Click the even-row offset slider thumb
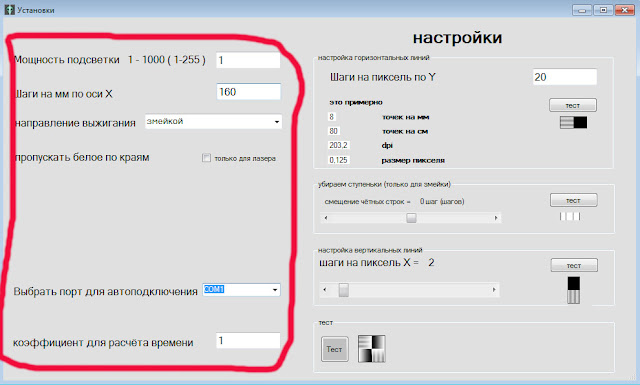 click(411, 218)
